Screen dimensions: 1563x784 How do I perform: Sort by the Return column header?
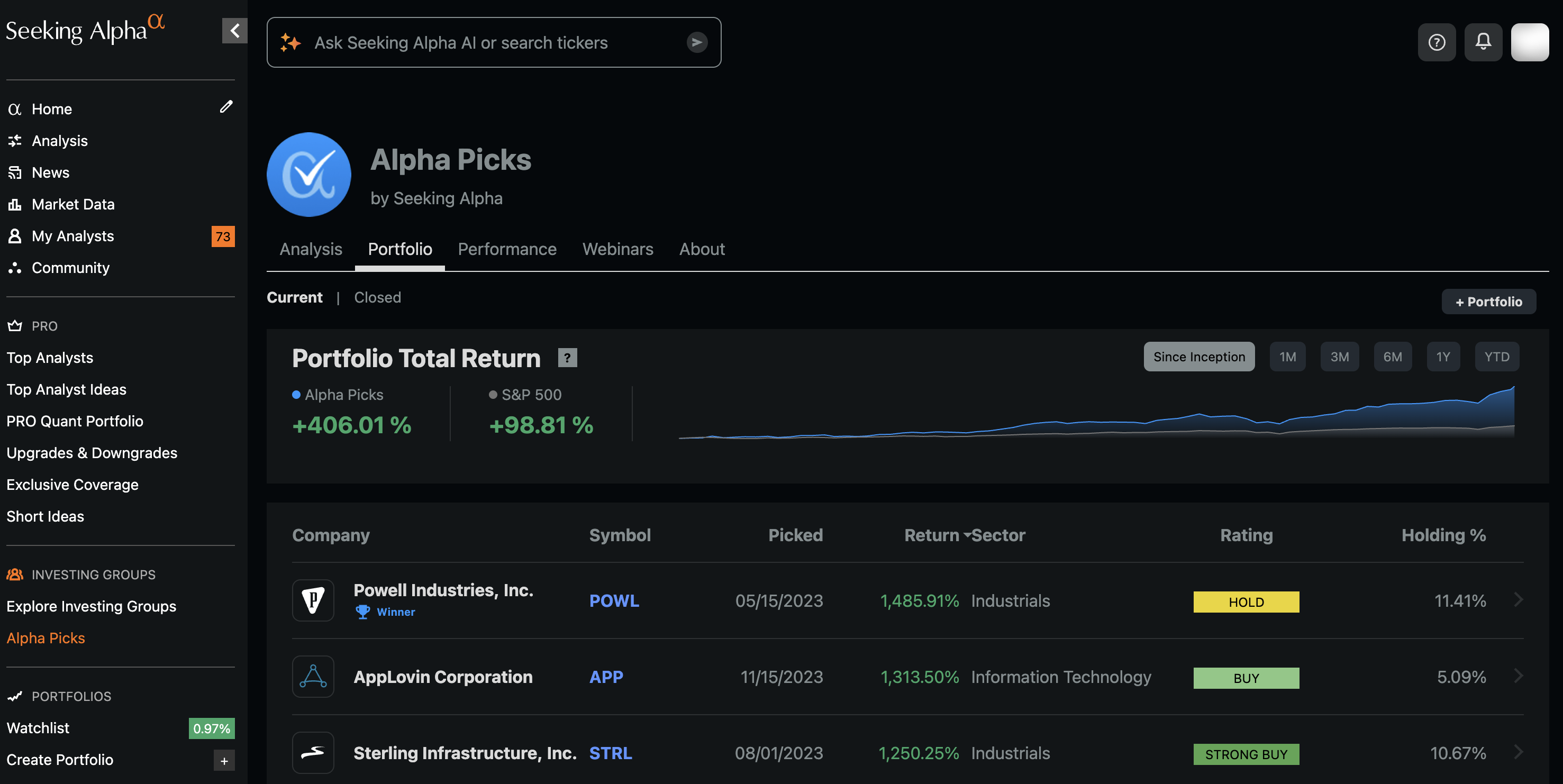click(x=931, y=535)
